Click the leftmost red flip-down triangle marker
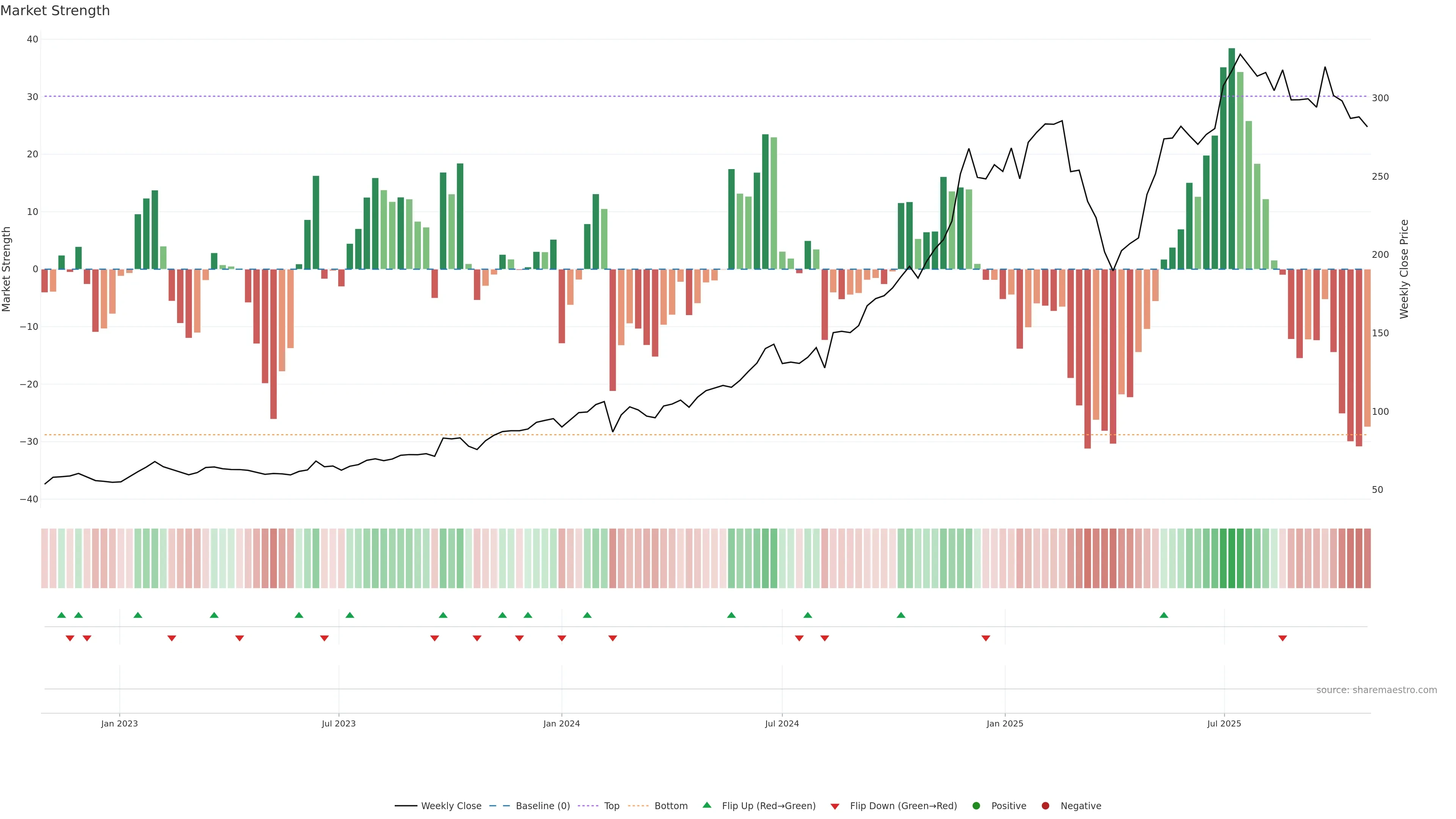Image resolution: width=1456 pixels, height=819 pixels. coord(70,638)
